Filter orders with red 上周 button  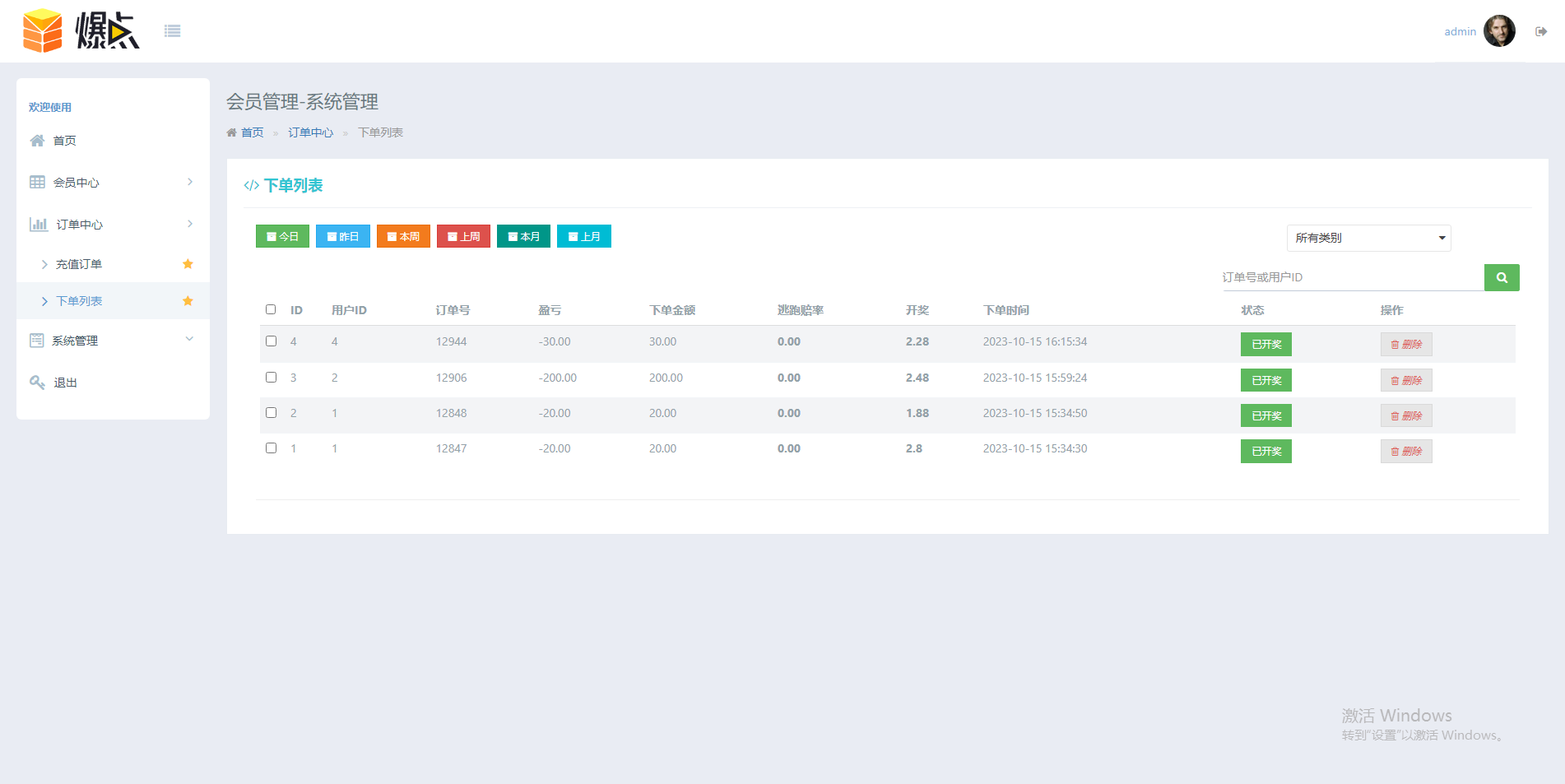[463, 236]
